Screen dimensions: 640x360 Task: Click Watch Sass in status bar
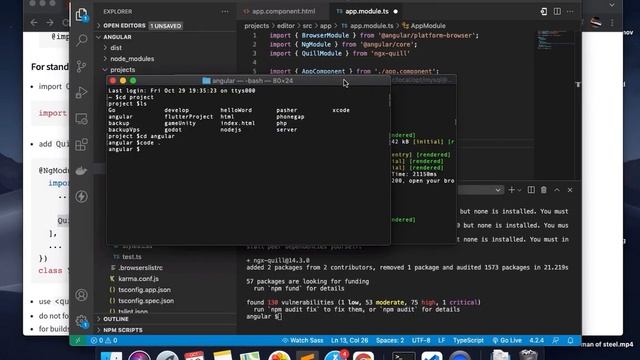[302, 340]
